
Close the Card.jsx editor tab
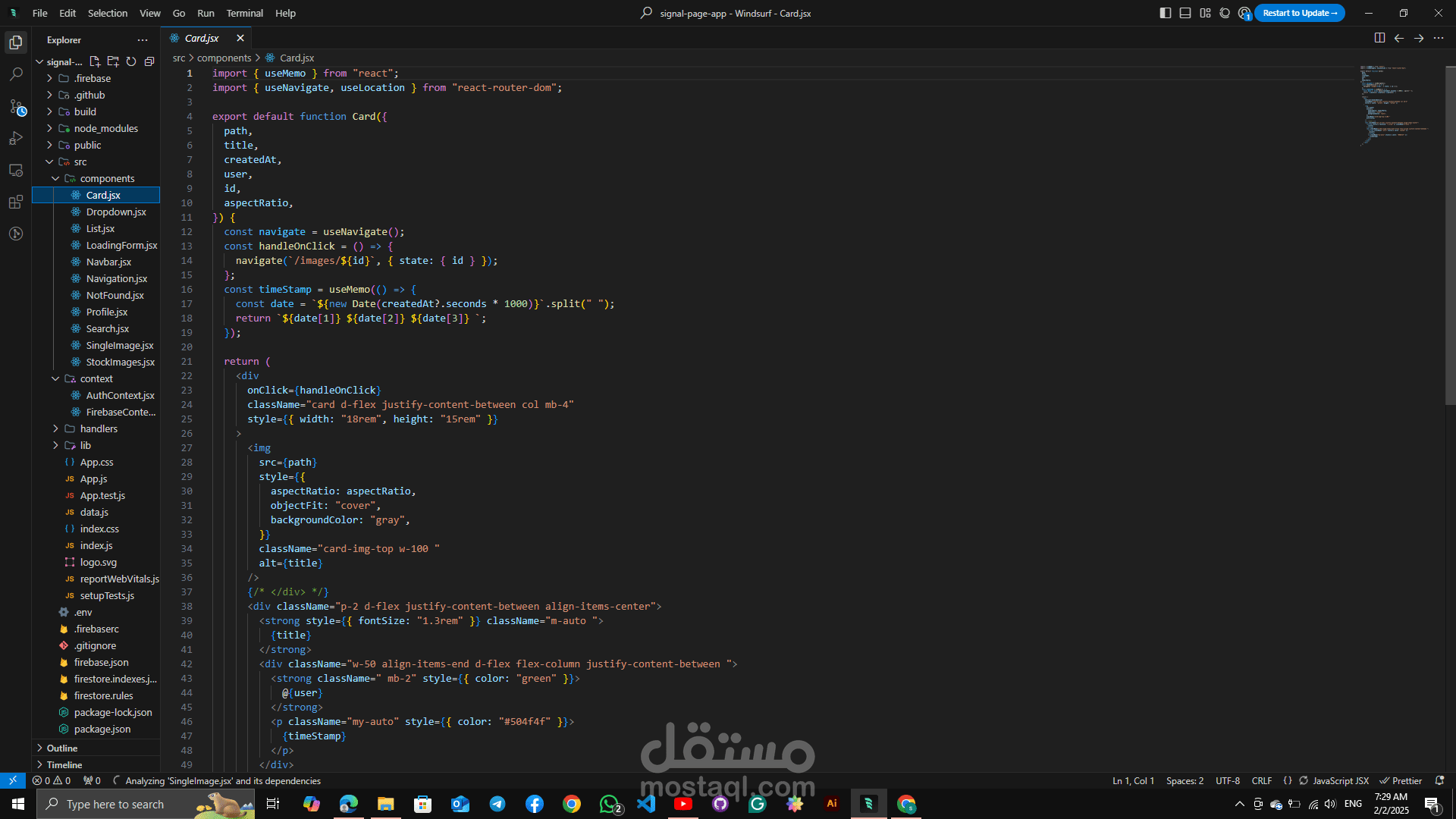(x=240, y=38)
